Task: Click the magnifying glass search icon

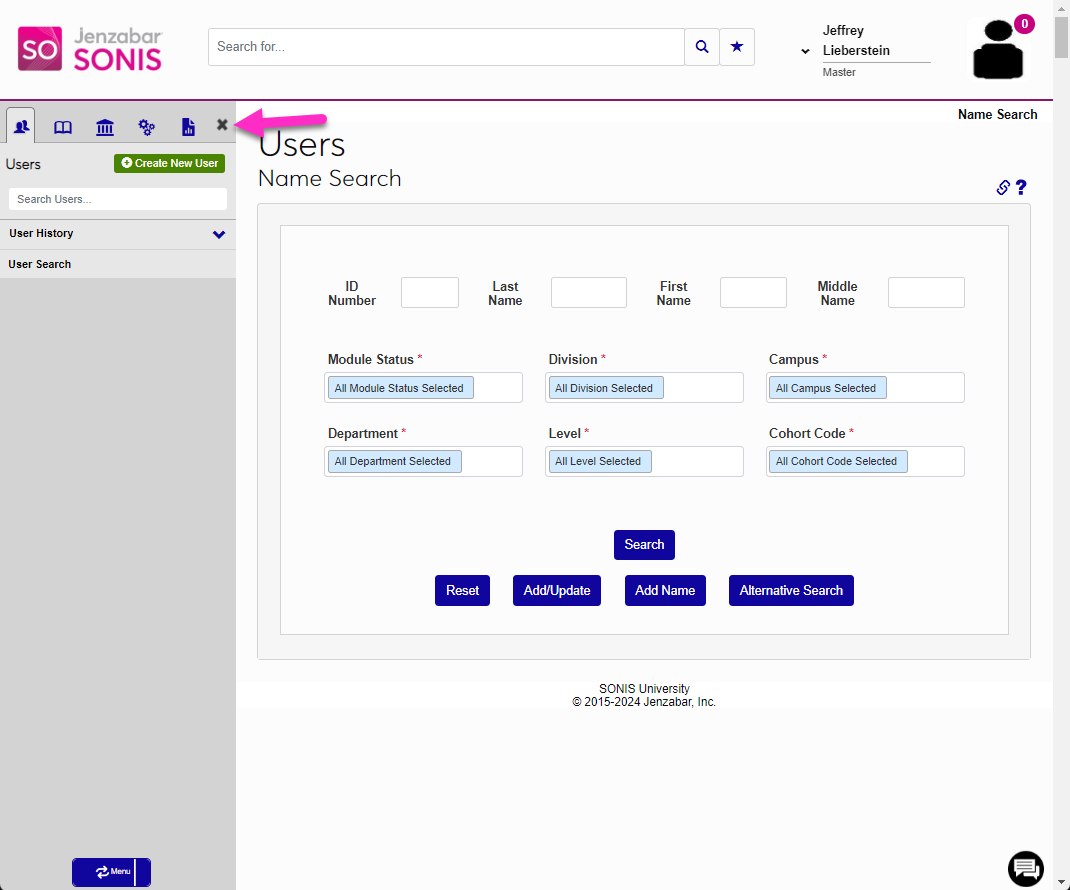Action: click(x=701, y=46)
